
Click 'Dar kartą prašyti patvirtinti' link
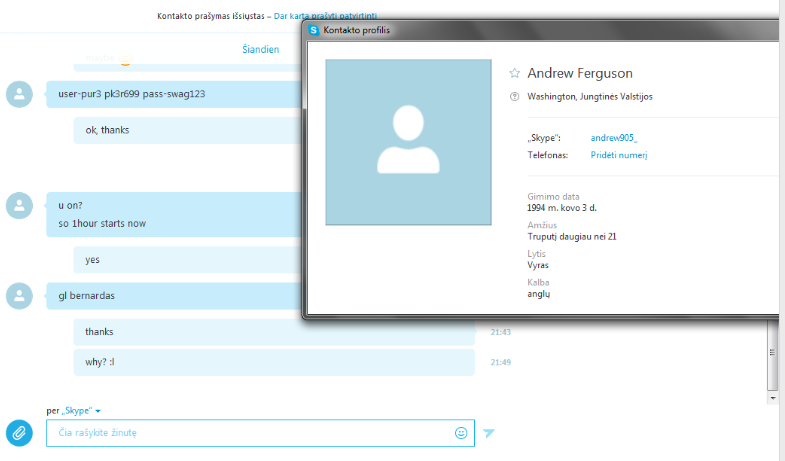(325, 16)
